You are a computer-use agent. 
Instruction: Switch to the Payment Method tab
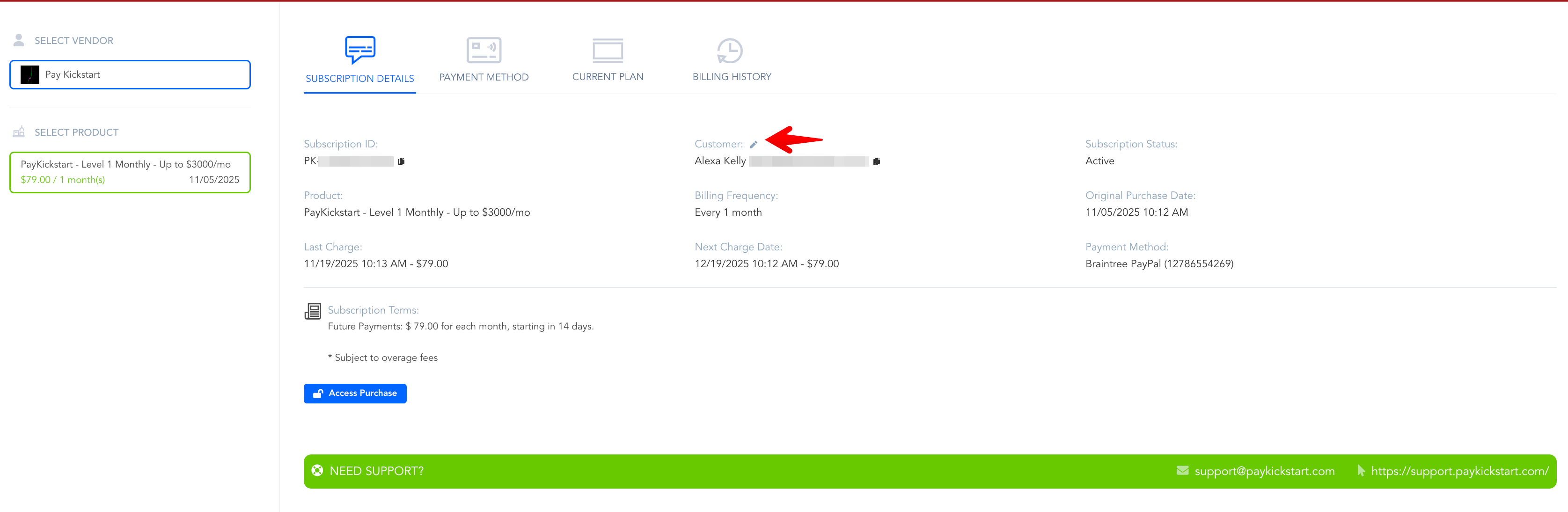point(484,77)
